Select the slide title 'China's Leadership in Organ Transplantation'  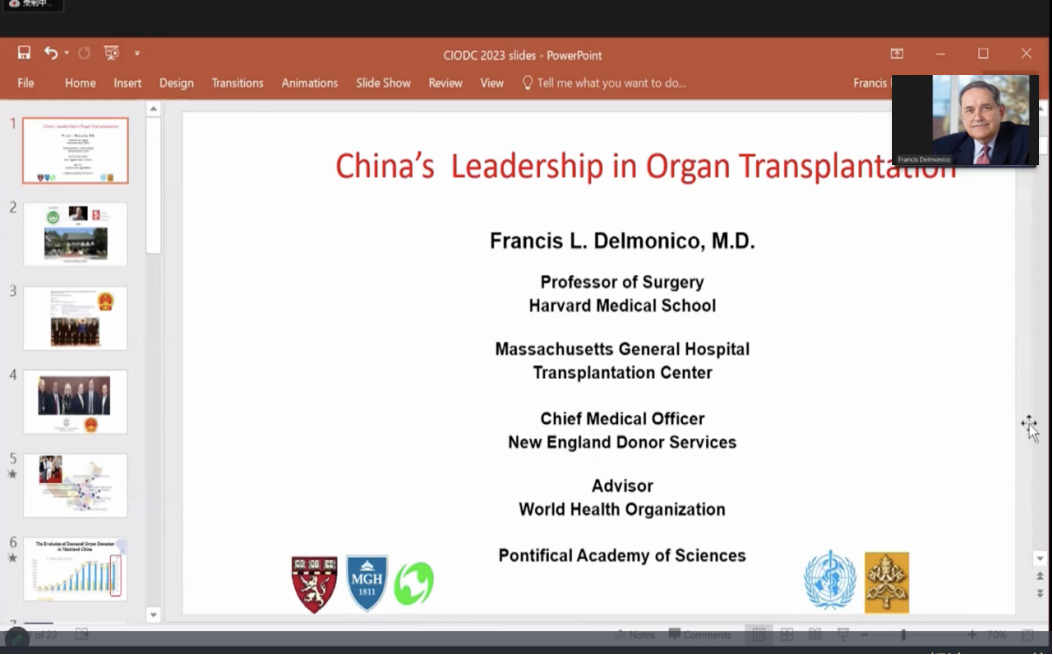coord(645,166)
